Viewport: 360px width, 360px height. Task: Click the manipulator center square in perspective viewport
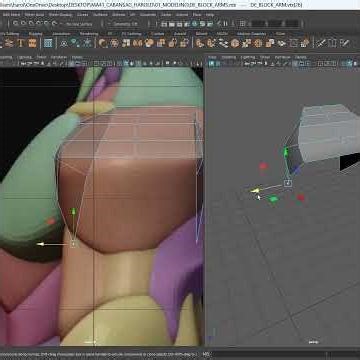point(288,183)
